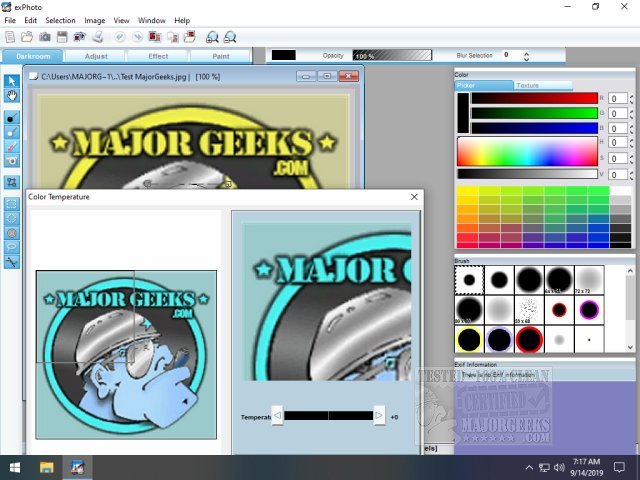Viewport: 640px width, 480px height.
Task: Click the H value input field
Action: point(618,143)
